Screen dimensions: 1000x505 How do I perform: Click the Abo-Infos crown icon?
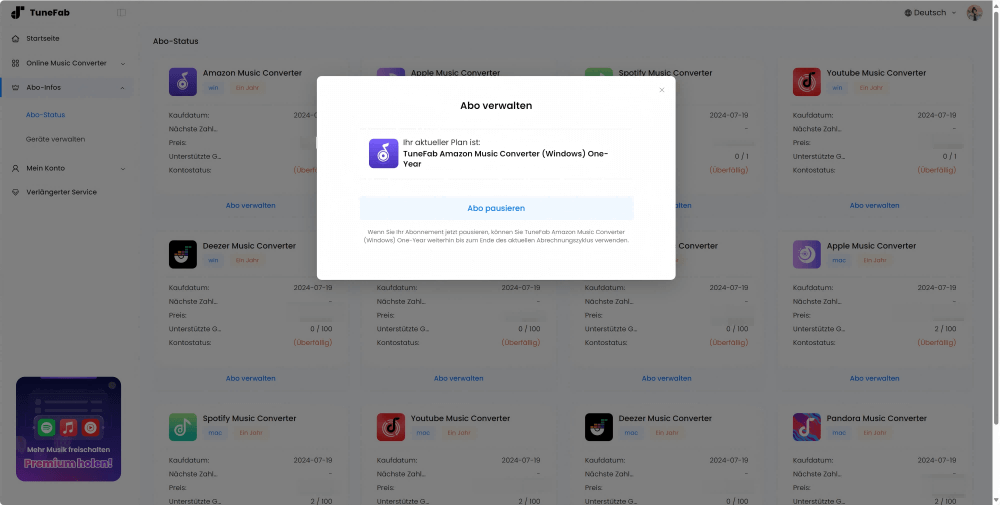pos(15,87)
